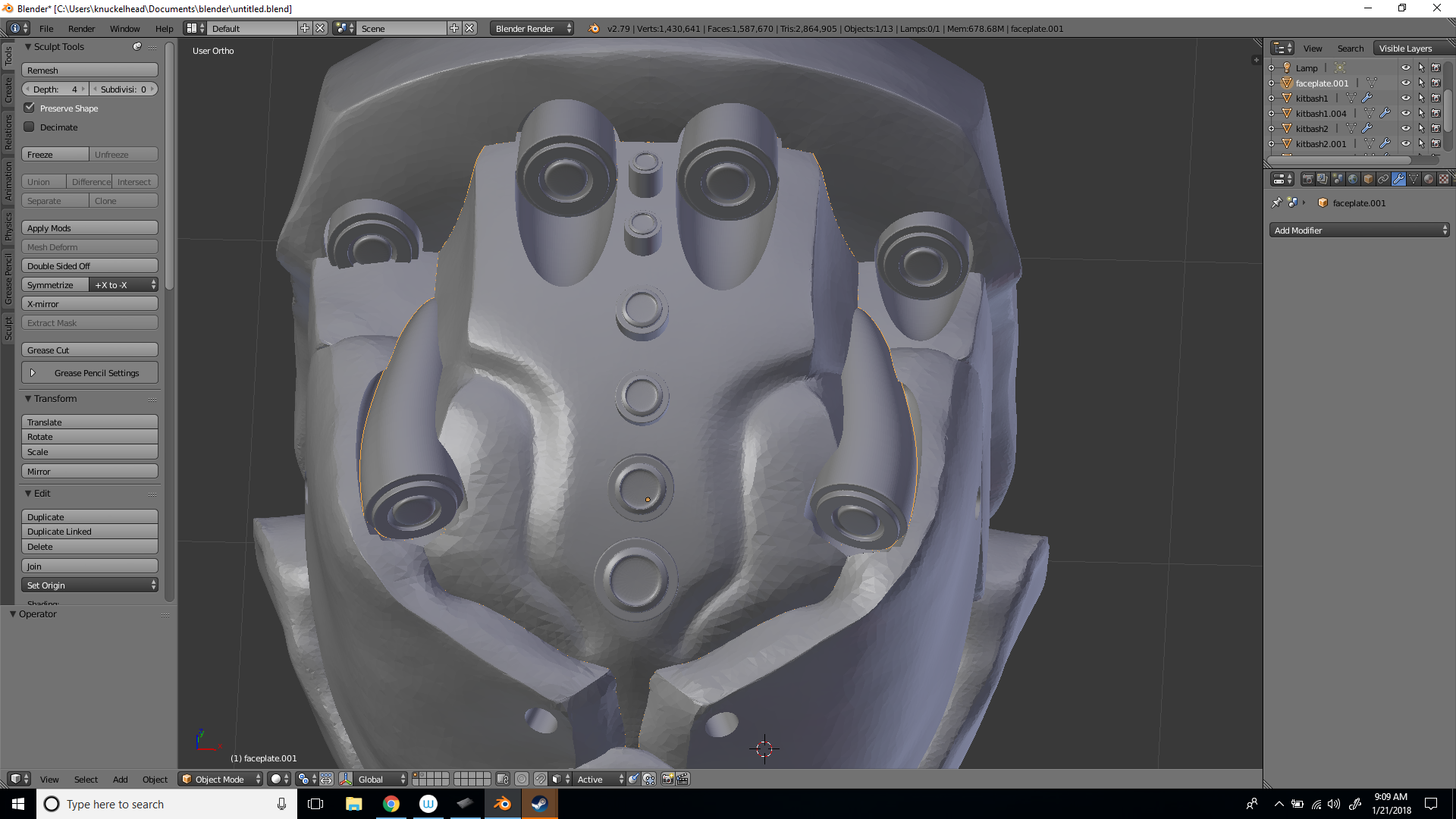Open File Explorer from the taskbar
This screenshot has height=819, width=1456.
tap(353, 804)
